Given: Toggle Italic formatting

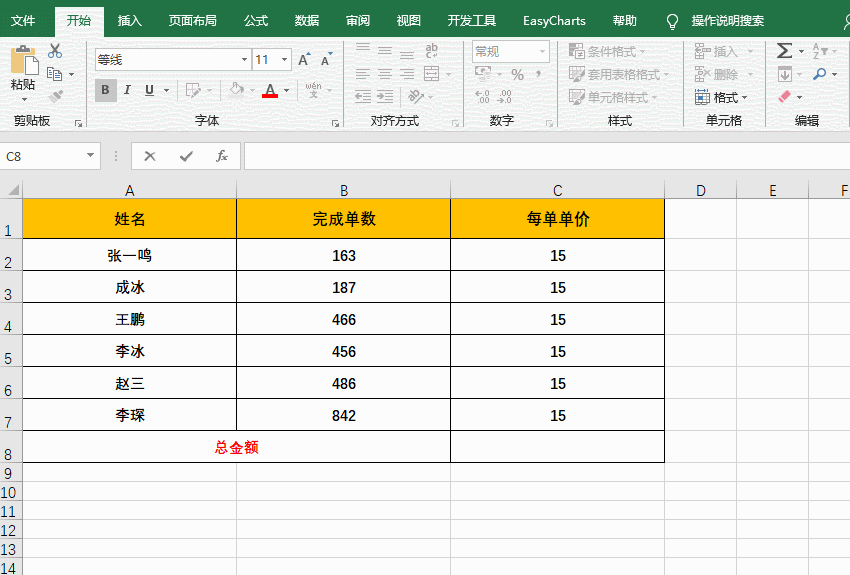Looking at the screenshot, I should pos(129,90).
